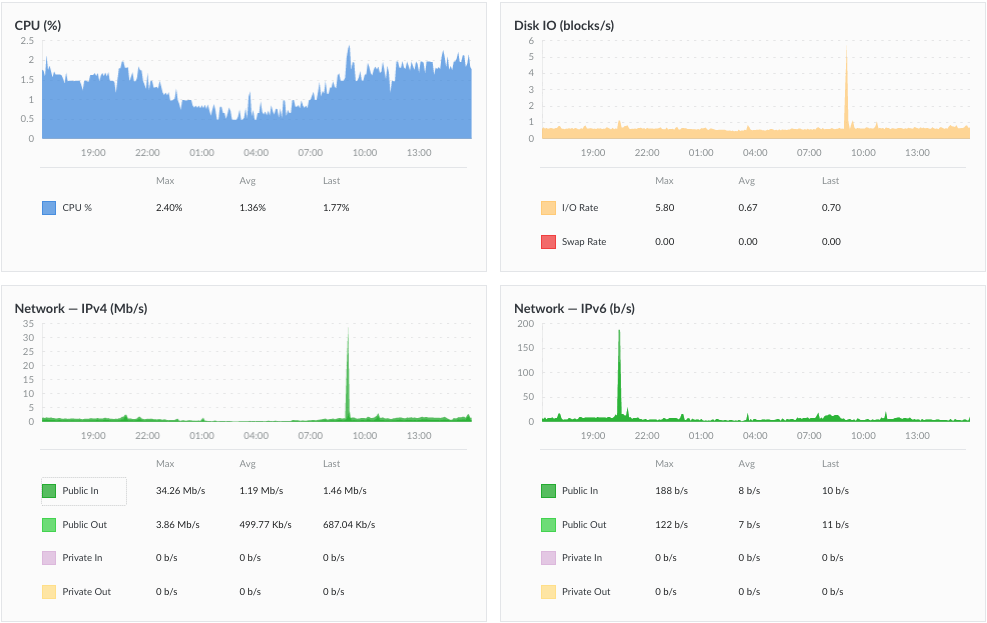Click the CPU chart peak near 10:00
987x623 pixels.
click(x=348, y=48)
